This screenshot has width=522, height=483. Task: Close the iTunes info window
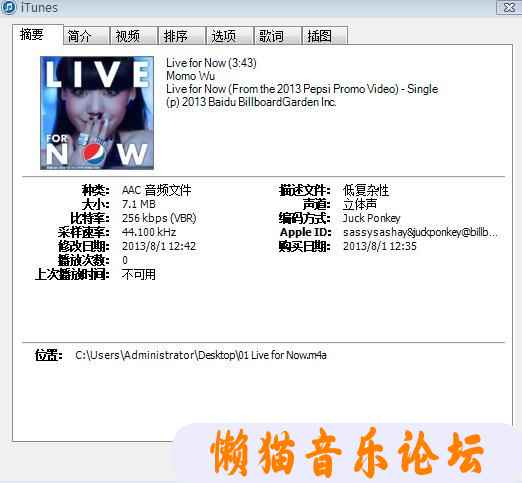509,7
